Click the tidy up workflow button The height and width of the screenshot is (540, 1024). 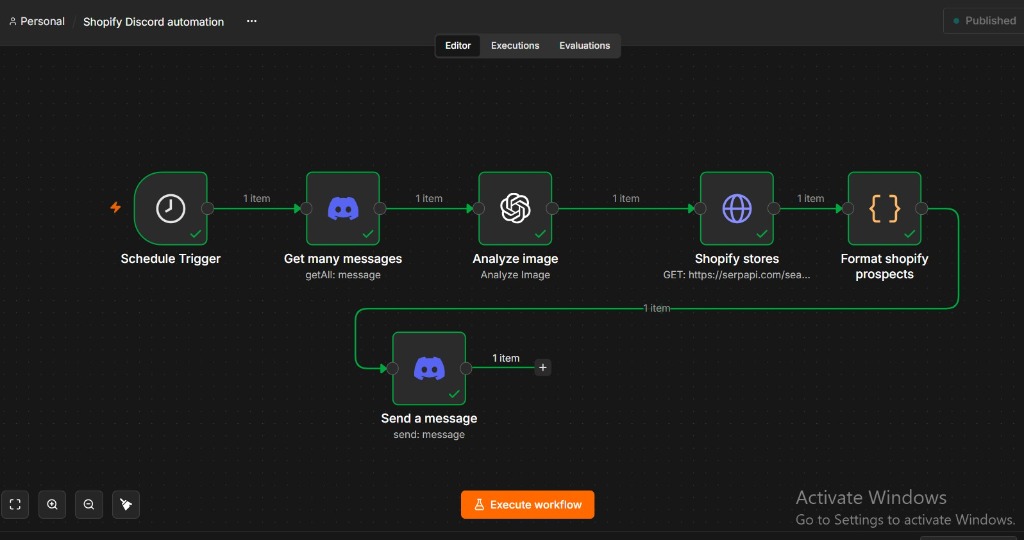[x=126, y=504]
